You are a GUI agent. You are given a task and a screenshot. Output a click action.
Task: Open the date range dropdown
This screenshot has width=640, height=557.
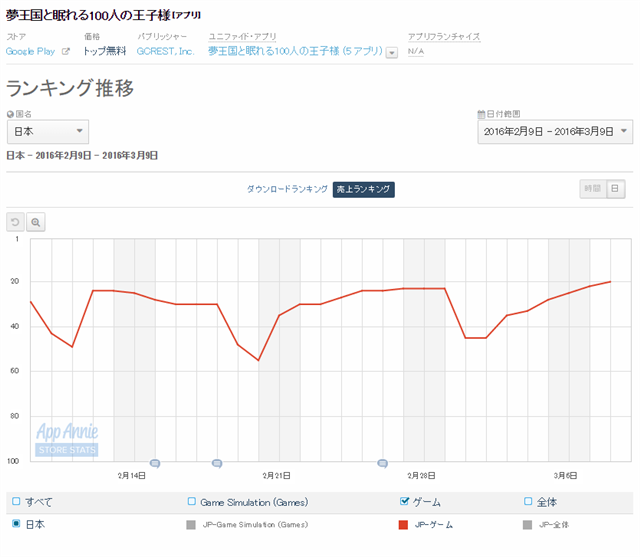click(554, 132)
